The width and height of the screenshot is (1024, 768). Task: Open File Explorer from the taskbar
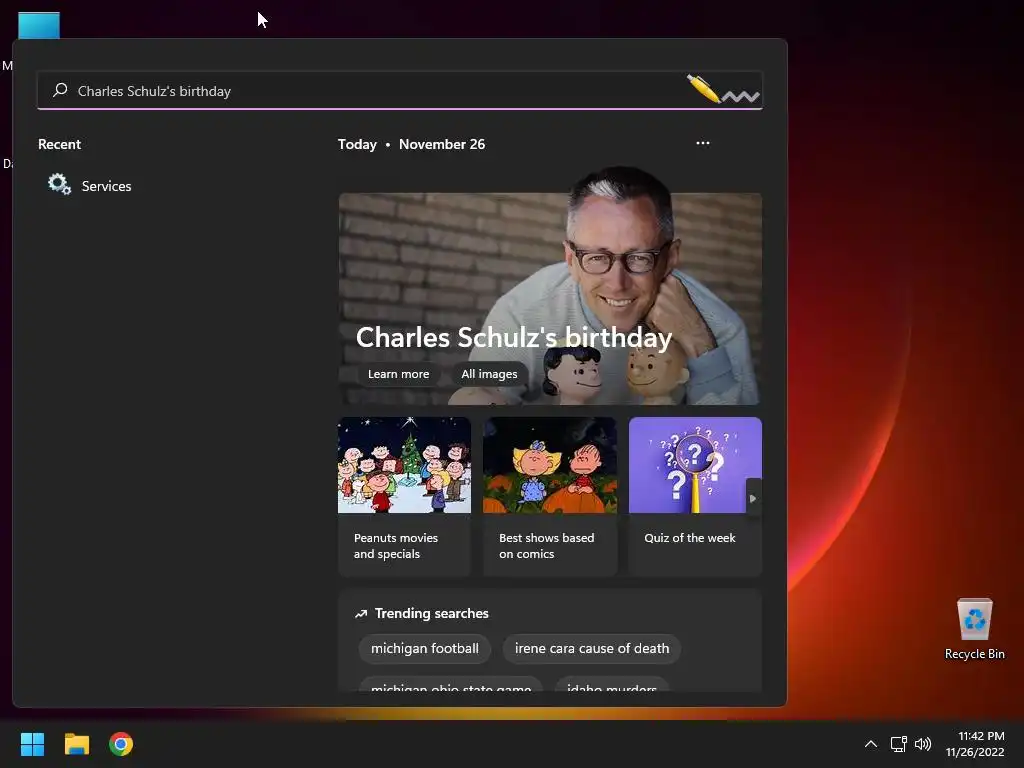pos(76,744)
